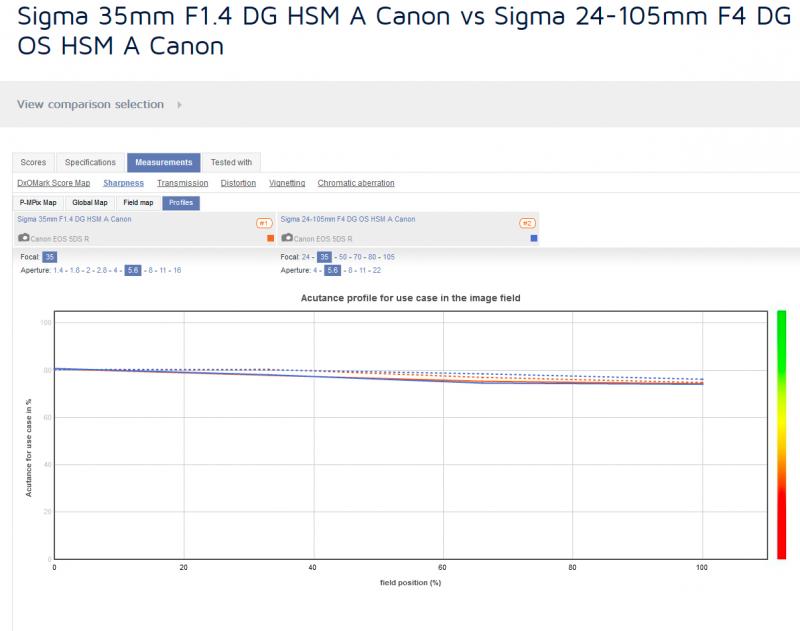Set Sigma 35mm aperture to 2.8
This screenshot has height=631, width=800.
pos(102,270)
